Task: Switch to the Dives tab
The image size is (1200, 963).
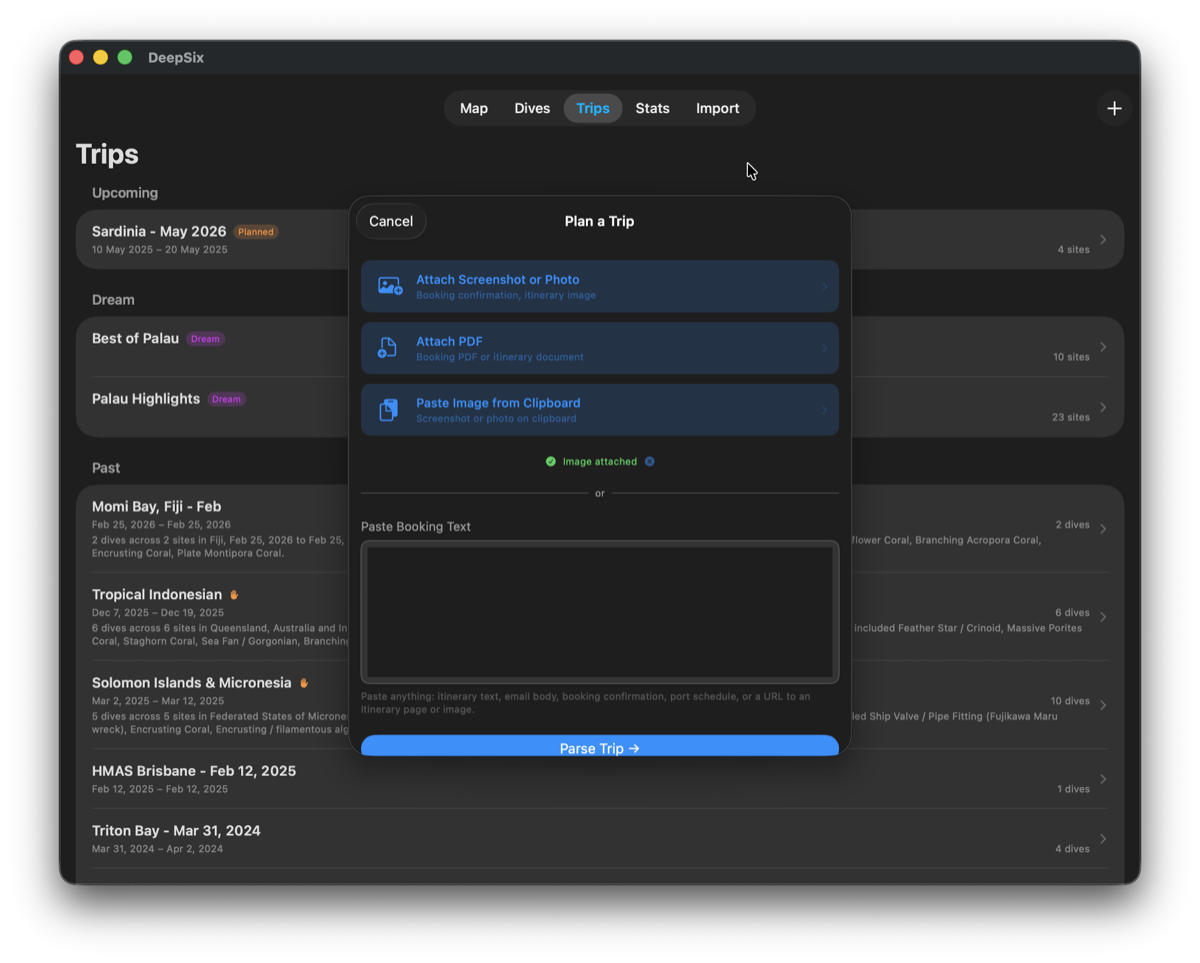Action: pyautogui.click(x=532, y=108)
